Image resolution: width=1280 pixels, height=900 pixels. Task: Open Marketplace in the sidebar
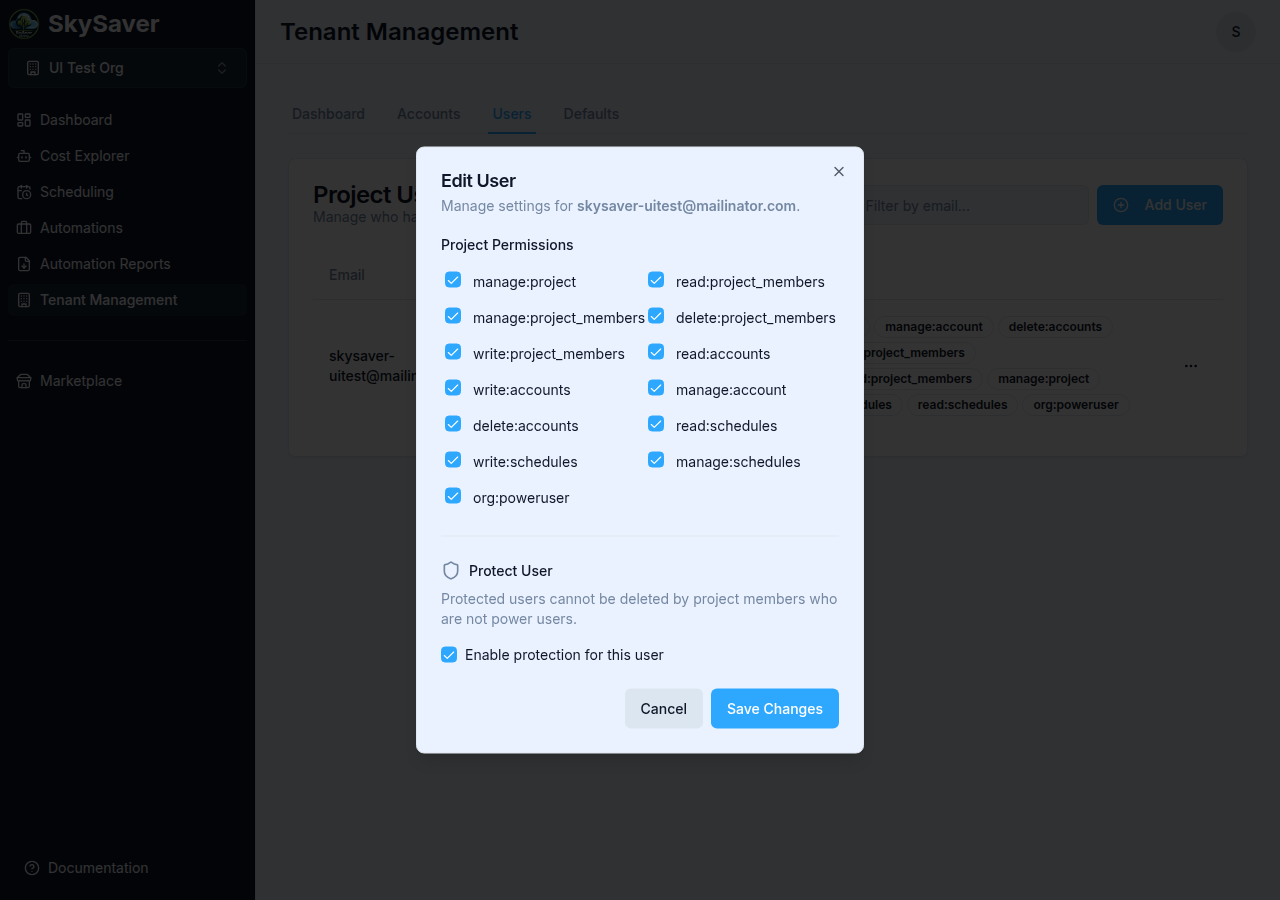[127, 381]
